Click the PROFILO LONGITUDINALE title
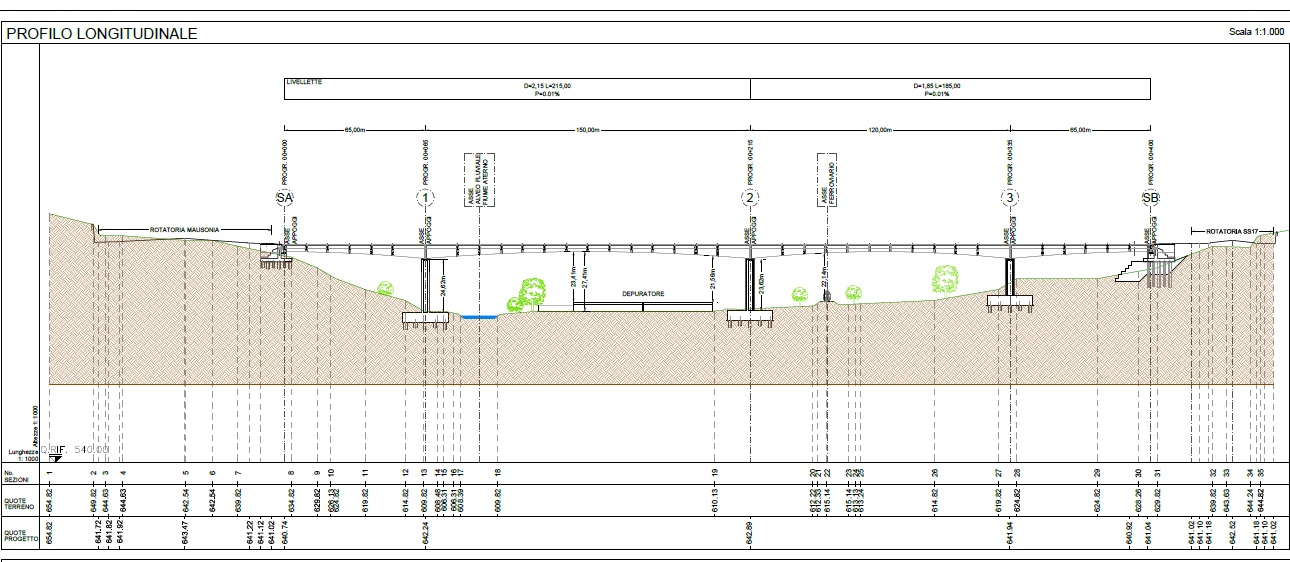 [102, 34]
